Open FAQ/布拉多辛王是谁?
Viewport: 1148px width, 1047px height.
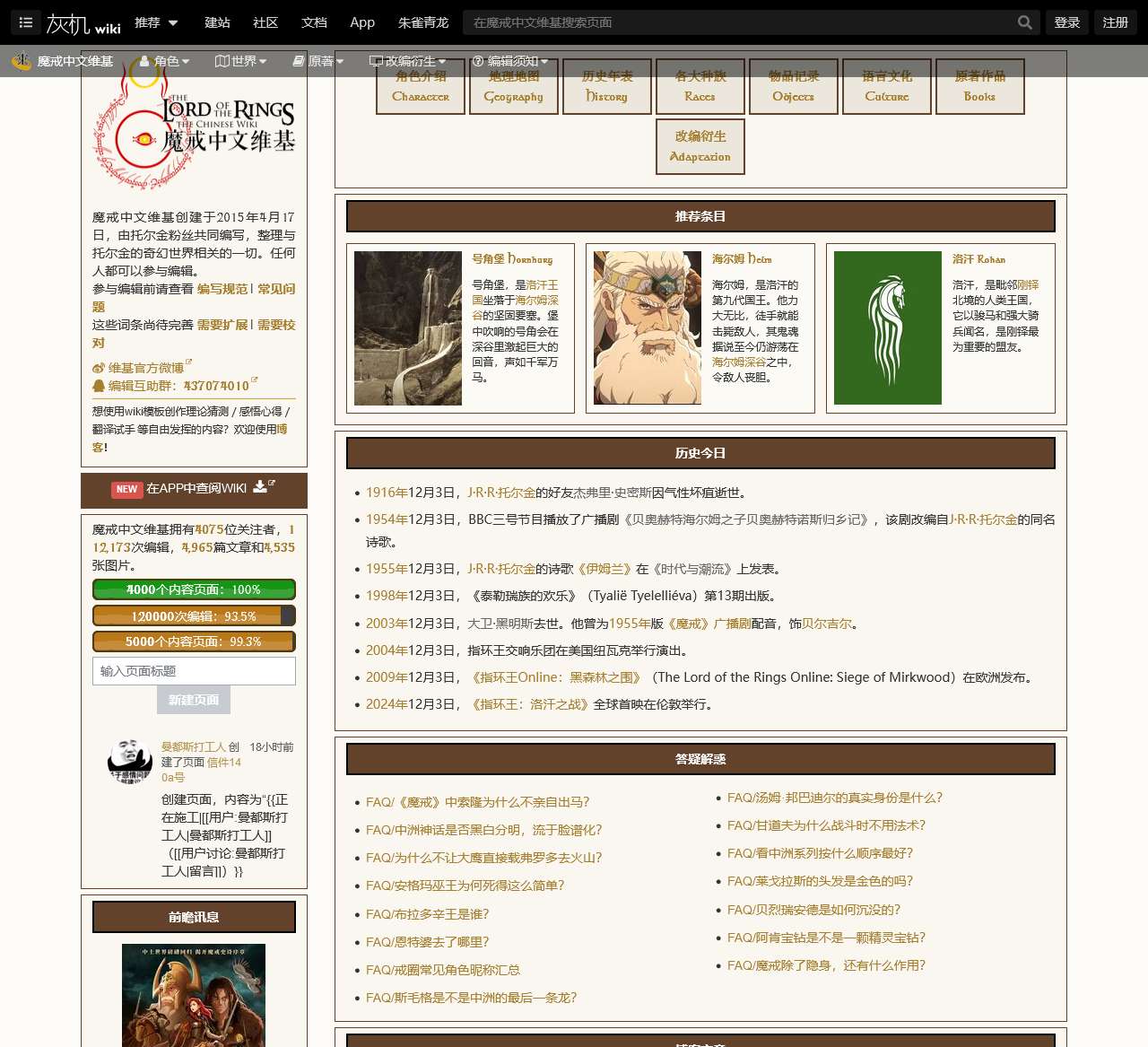[x=428, y=914]
